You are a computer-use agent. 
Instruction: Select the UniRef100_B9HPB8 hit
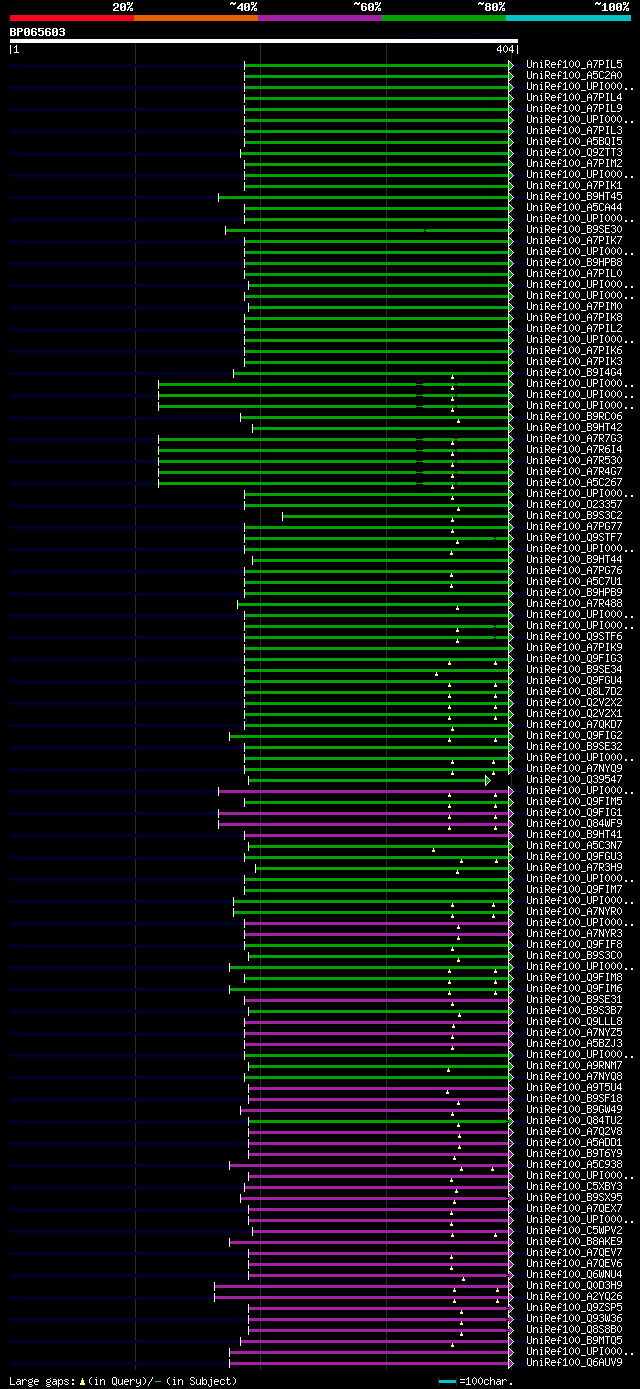[x=574, y=262]
